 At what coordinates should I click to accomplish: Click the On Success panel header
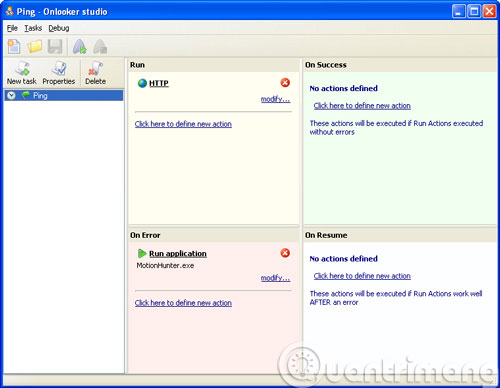pos(400,65)
